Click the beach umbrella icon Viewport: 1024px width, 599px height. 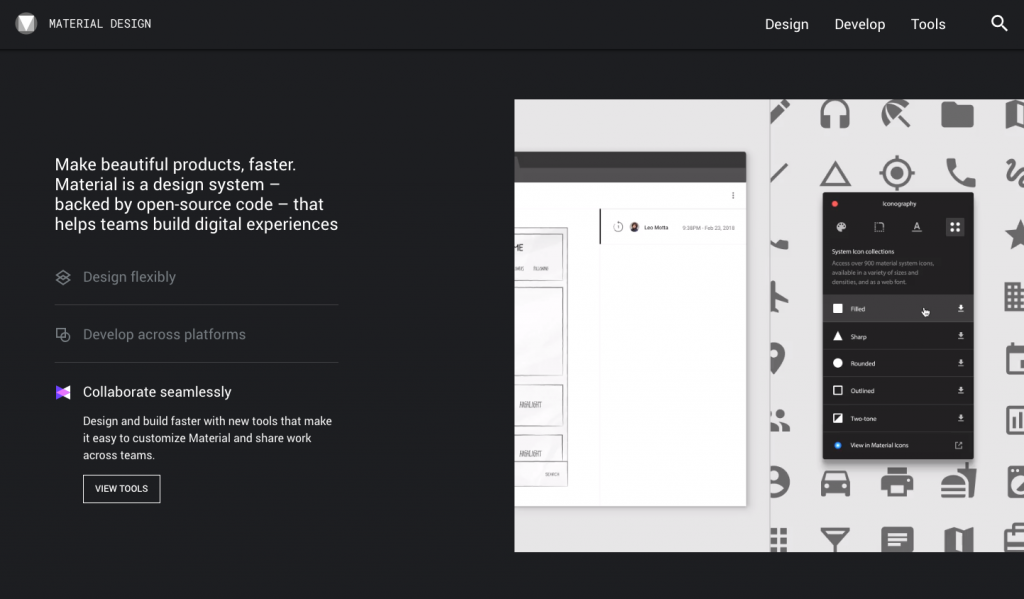tap(895, 114)
